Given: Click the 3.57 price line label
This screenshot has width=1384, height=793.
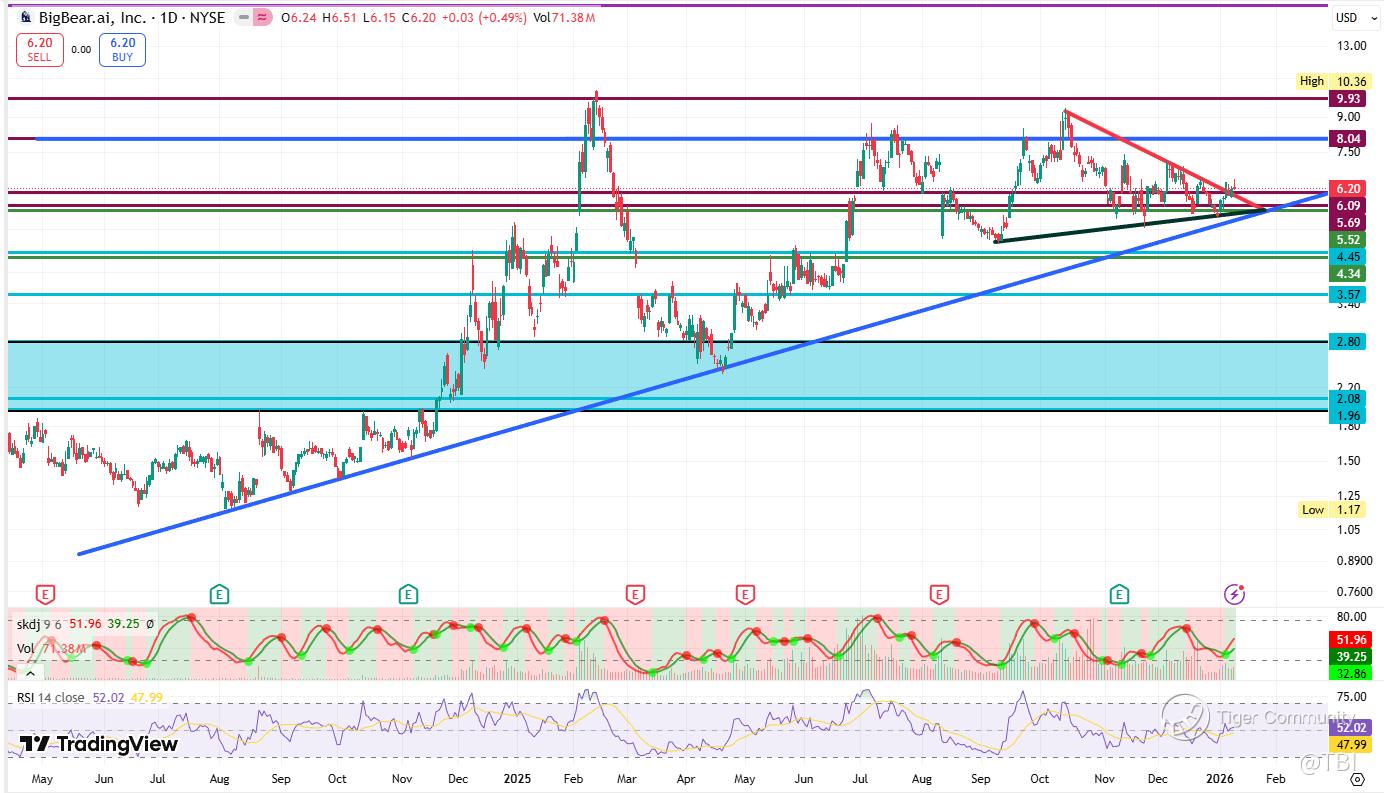Looking at the screenshot, I should [x=1348, y=294].
